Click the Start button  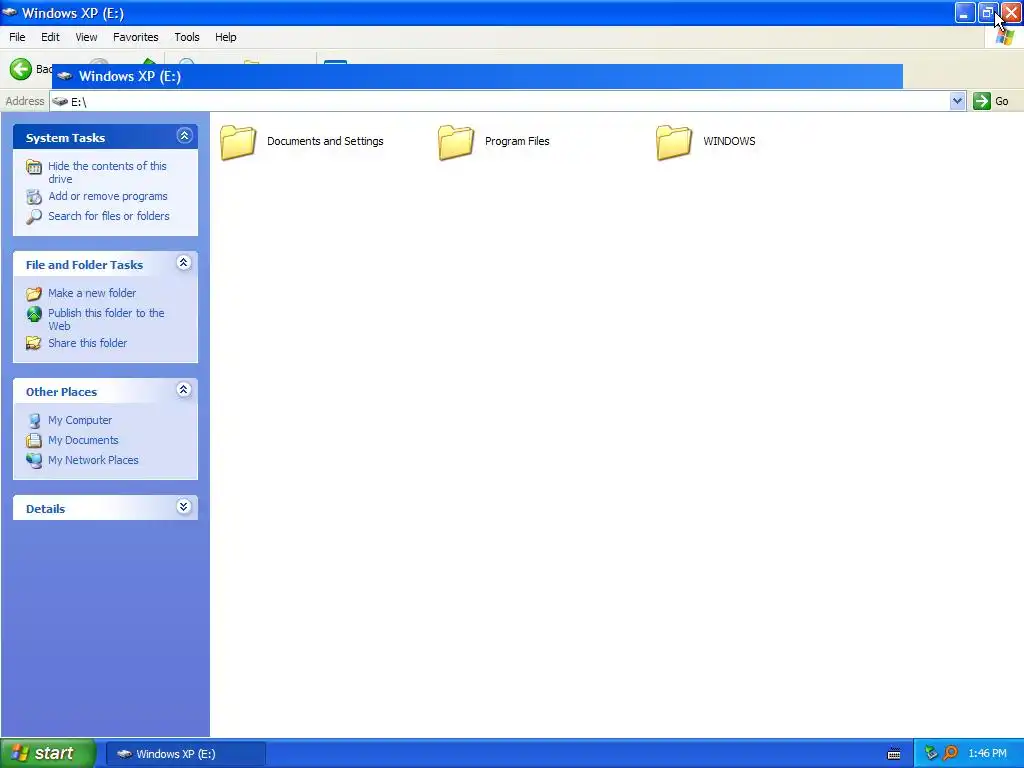48,754
